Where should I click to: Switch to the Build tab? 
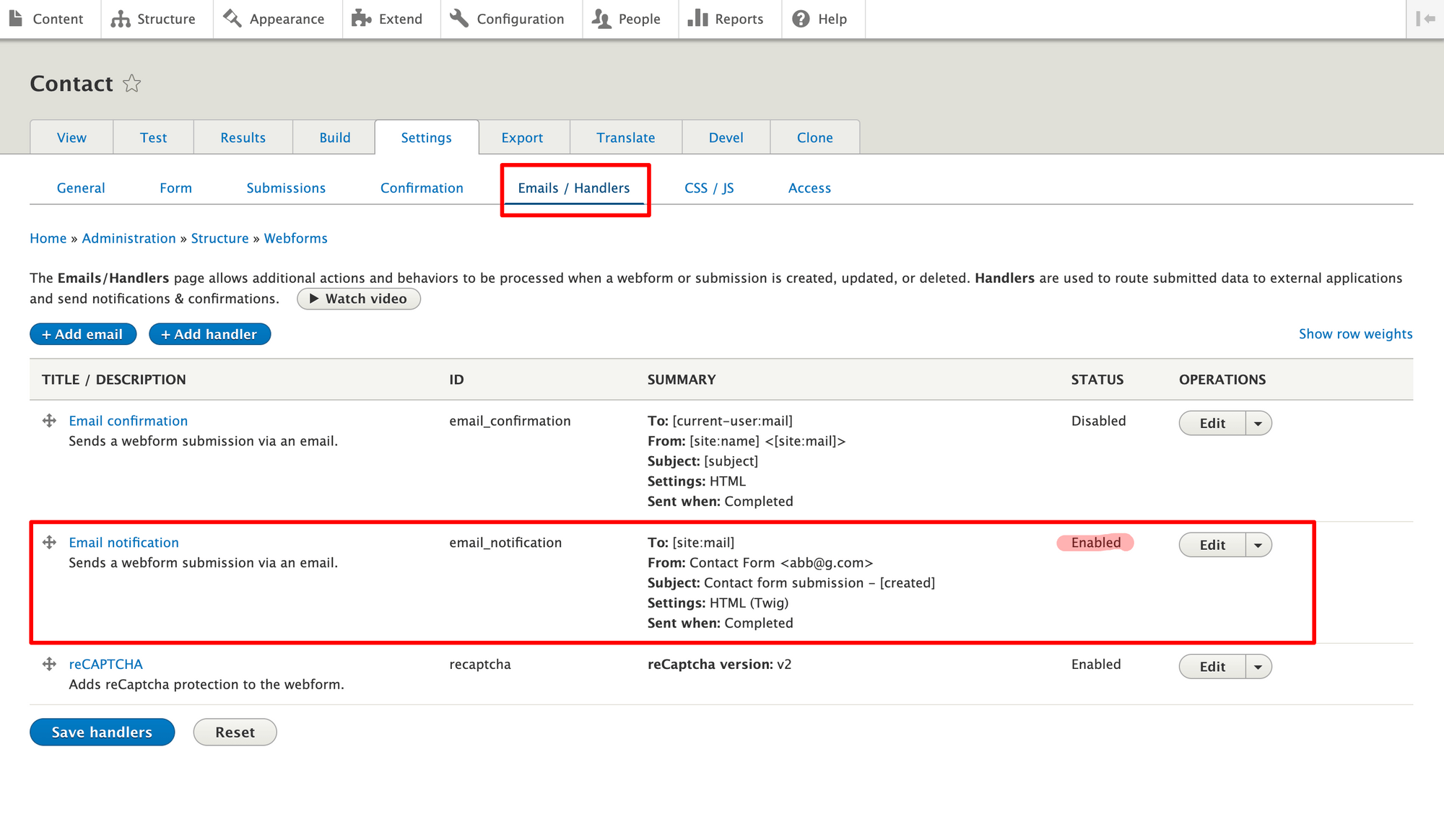coord(334,137)
